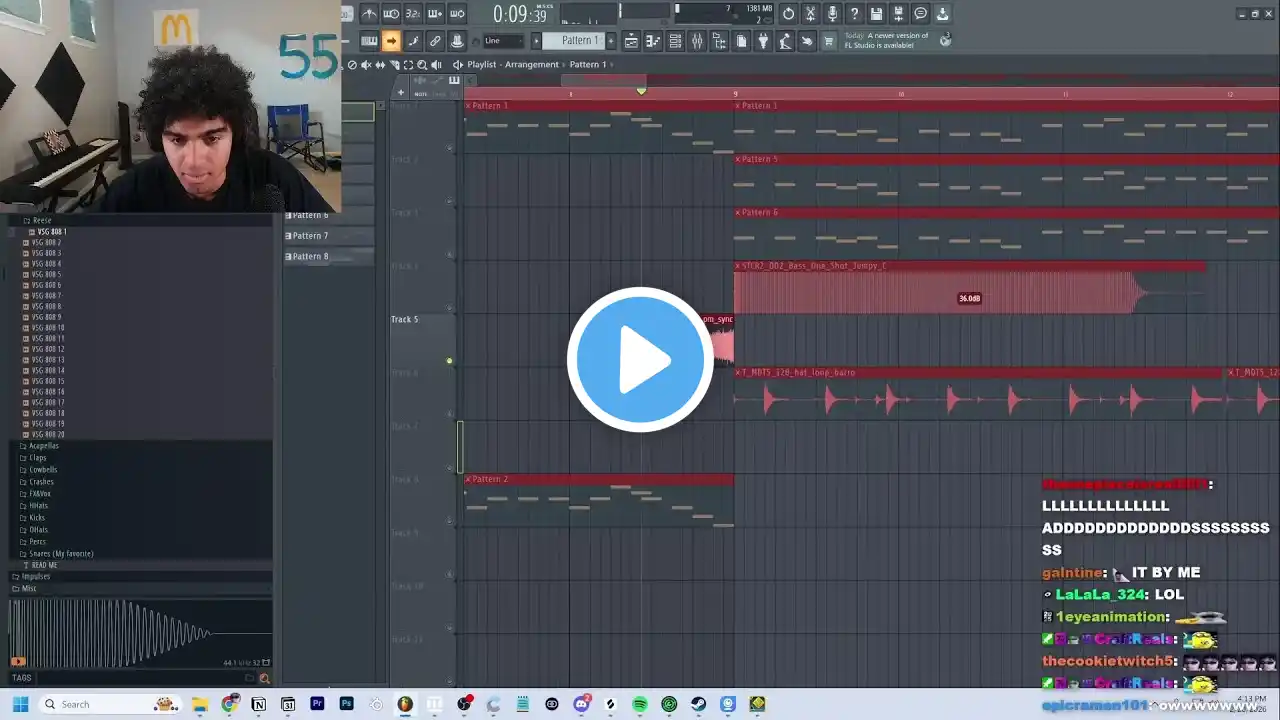Toggle mute on Track 5
Screen dimensions: 1280x720
pyautogui.click(x=449, y=361)
